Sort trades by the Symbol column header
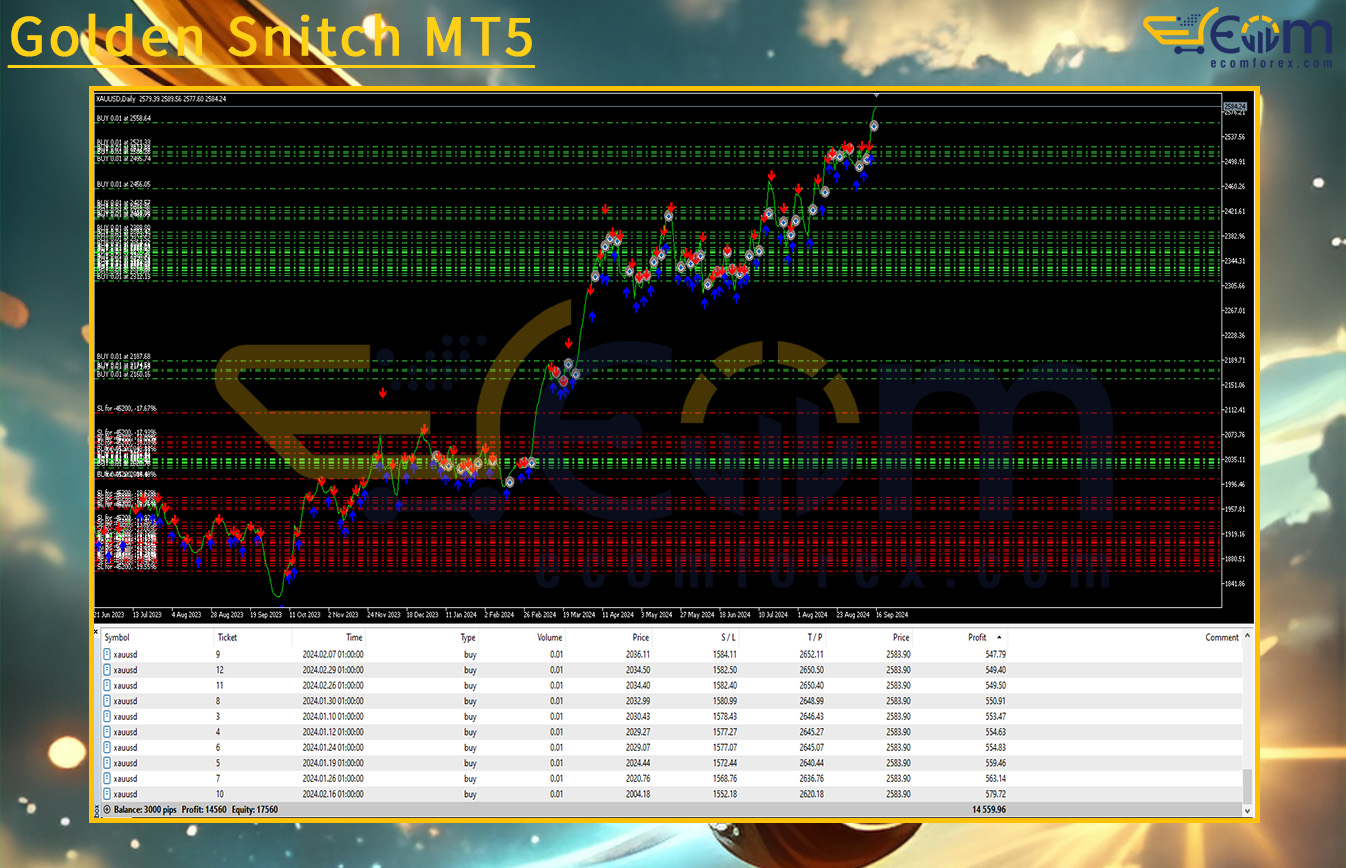Viewport: 1346px width, 868px height. tap(116, 637)
